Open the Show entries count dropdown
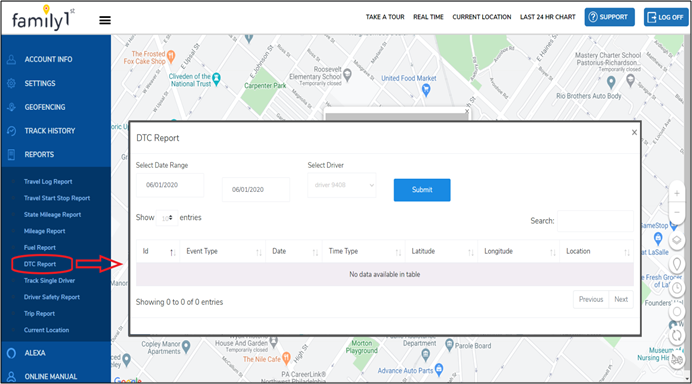This screenshot has height=384, width=692. pyautogui.click(x=167, y=218)
